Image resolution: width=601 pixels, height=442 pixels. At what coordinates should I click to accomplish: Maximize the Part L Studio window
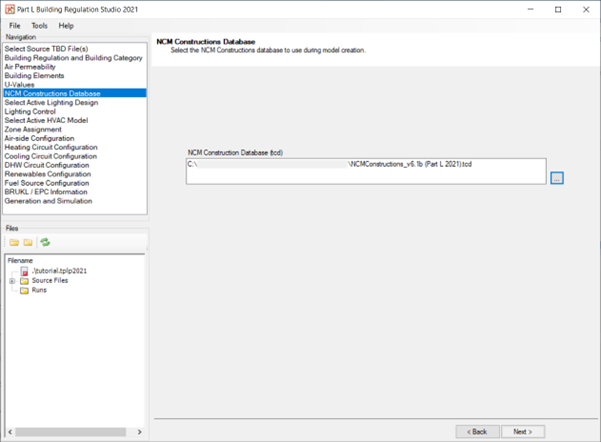(x=558, y=9)
